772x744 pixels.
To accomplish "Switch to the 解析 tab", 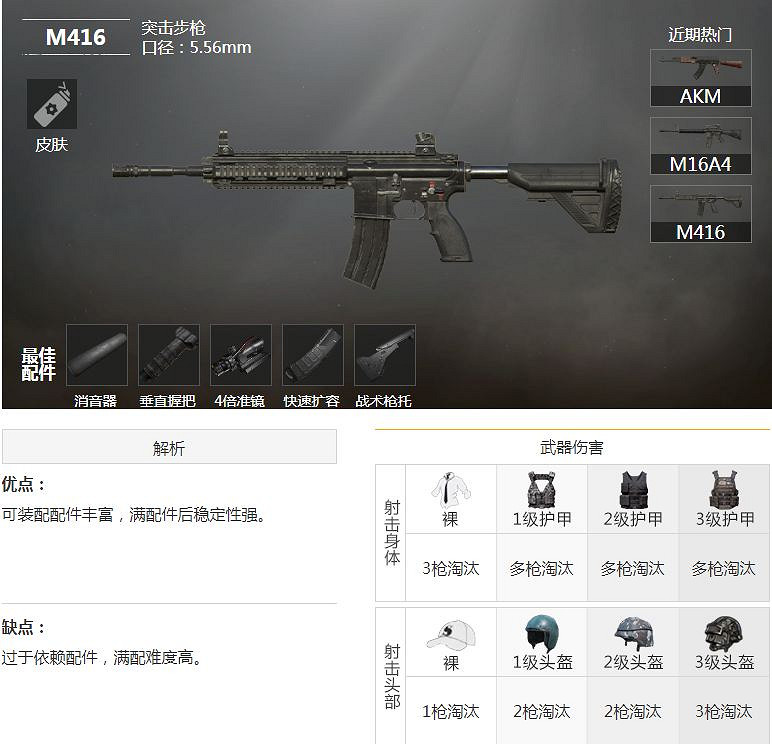I will coord(169,447).
